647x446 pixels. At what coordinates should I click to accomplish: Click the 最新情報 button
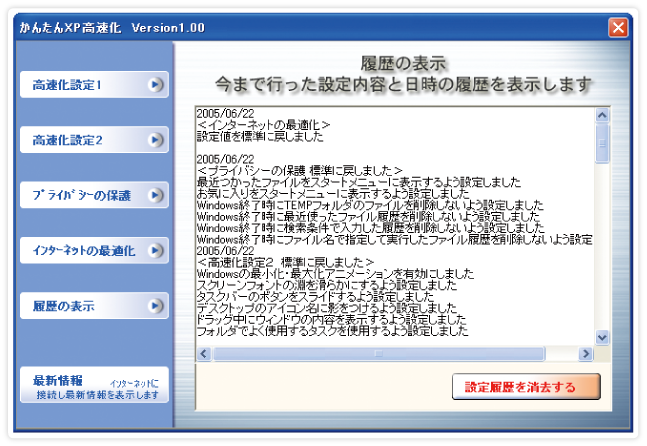point(94,385)
